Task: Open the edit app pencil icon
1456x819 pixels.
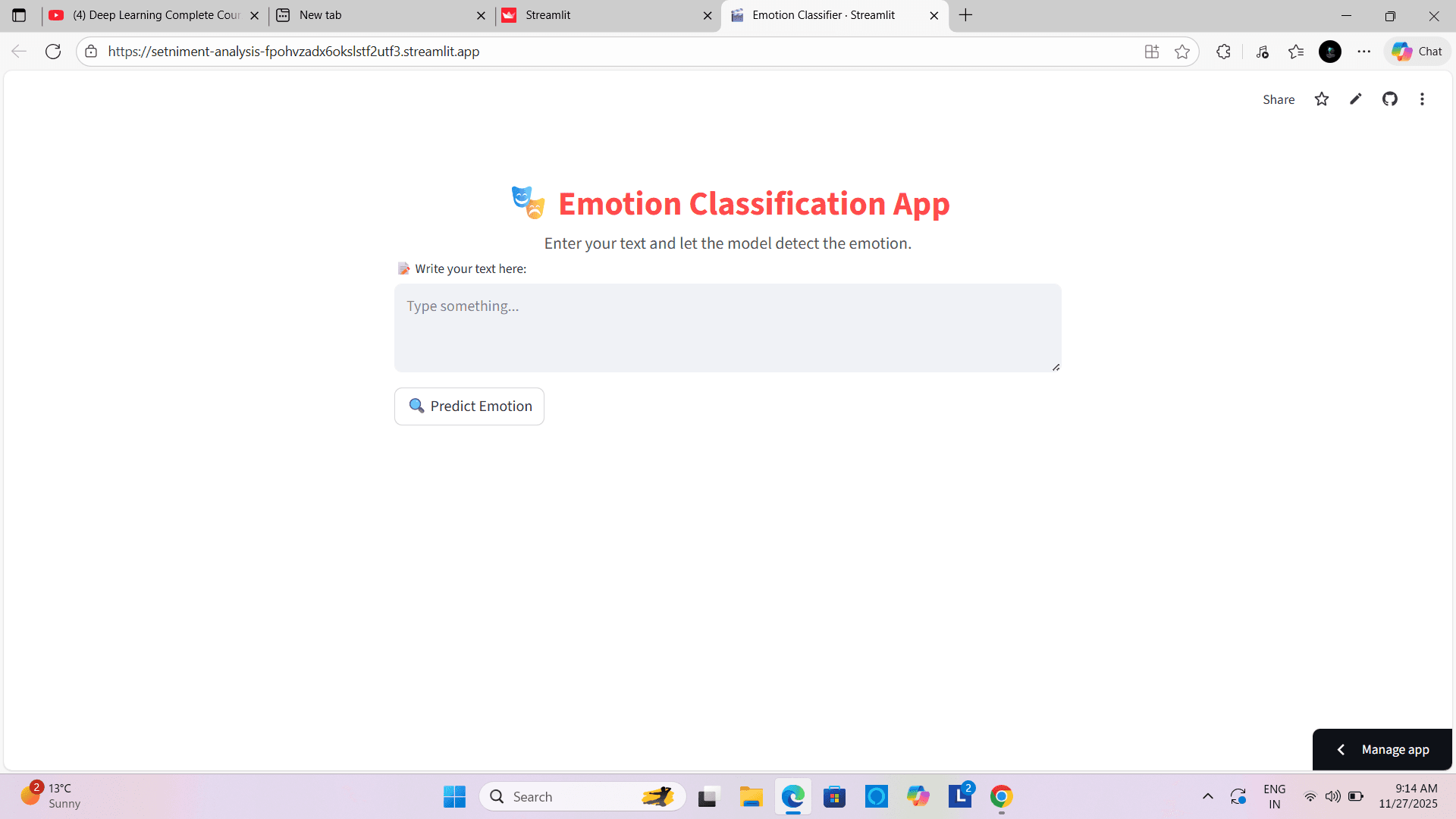Action: (1356, 99)
